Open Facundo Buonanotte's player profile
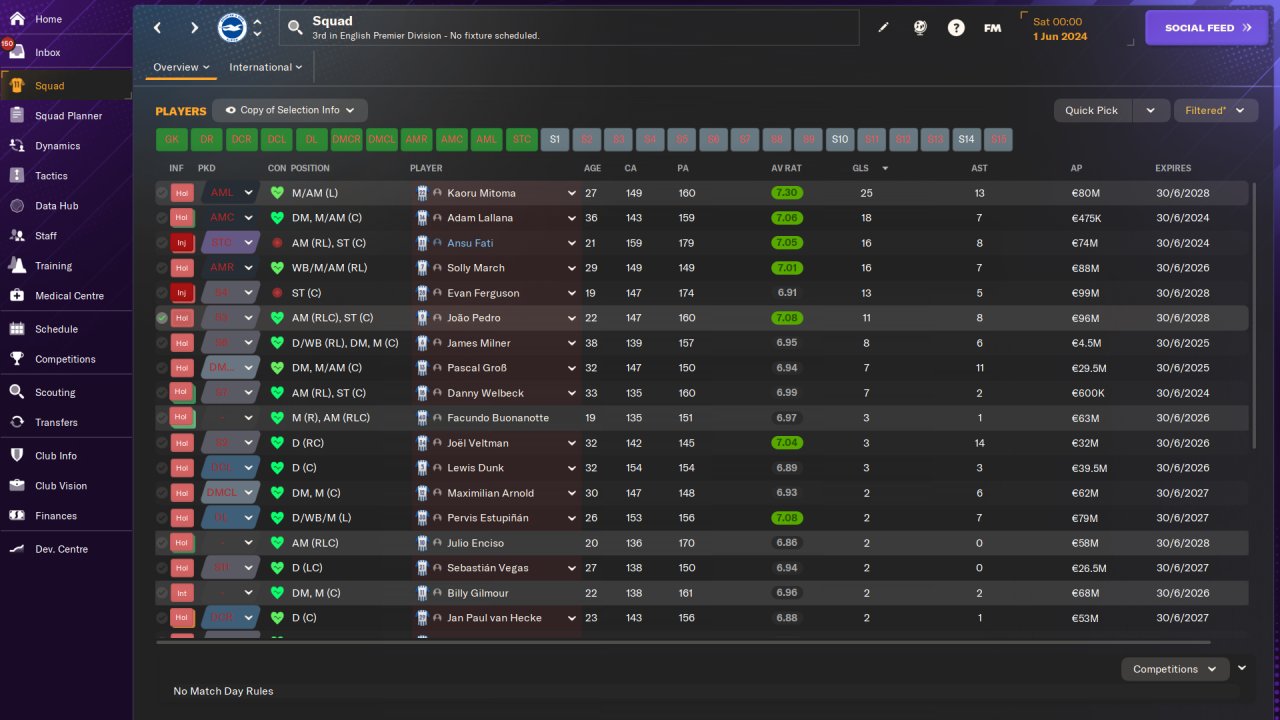Image resolution: width=1280 pixels, height=720 pixels. pos(498,418)
